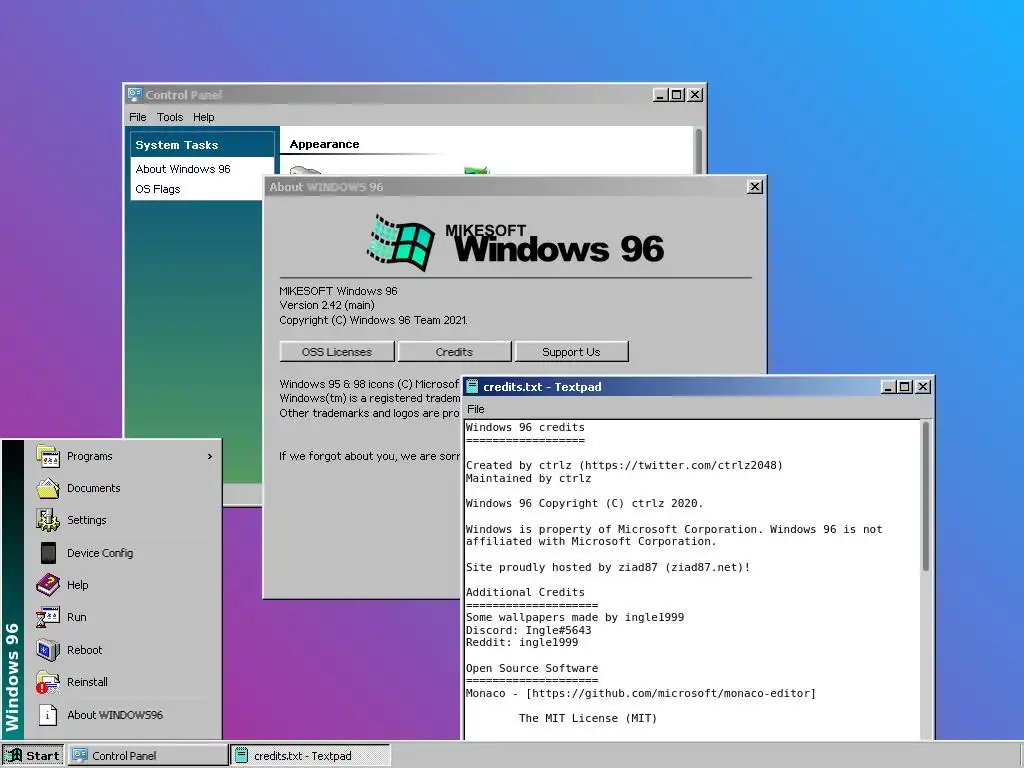1024x768 pixels.
Task: Click the Start button label
Action: pos(43,756)
